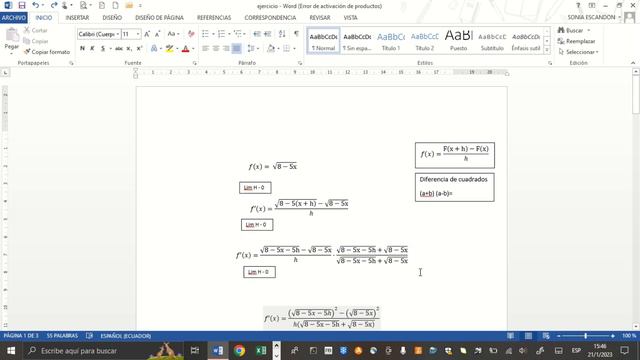Decrease font size with shrink icon
The height and width of the screenshot is (360, 640).
pyautogui.click(x=157, y=34)
